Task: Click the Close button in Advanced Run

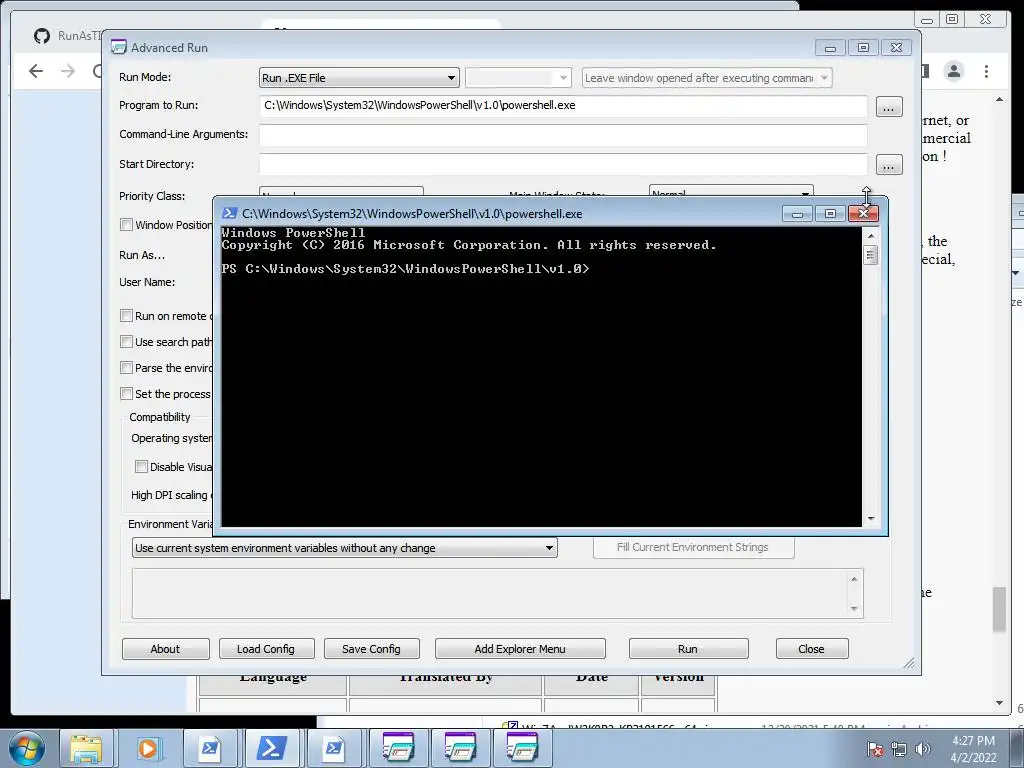Action: pyautogui.click(x=812, y=648)
